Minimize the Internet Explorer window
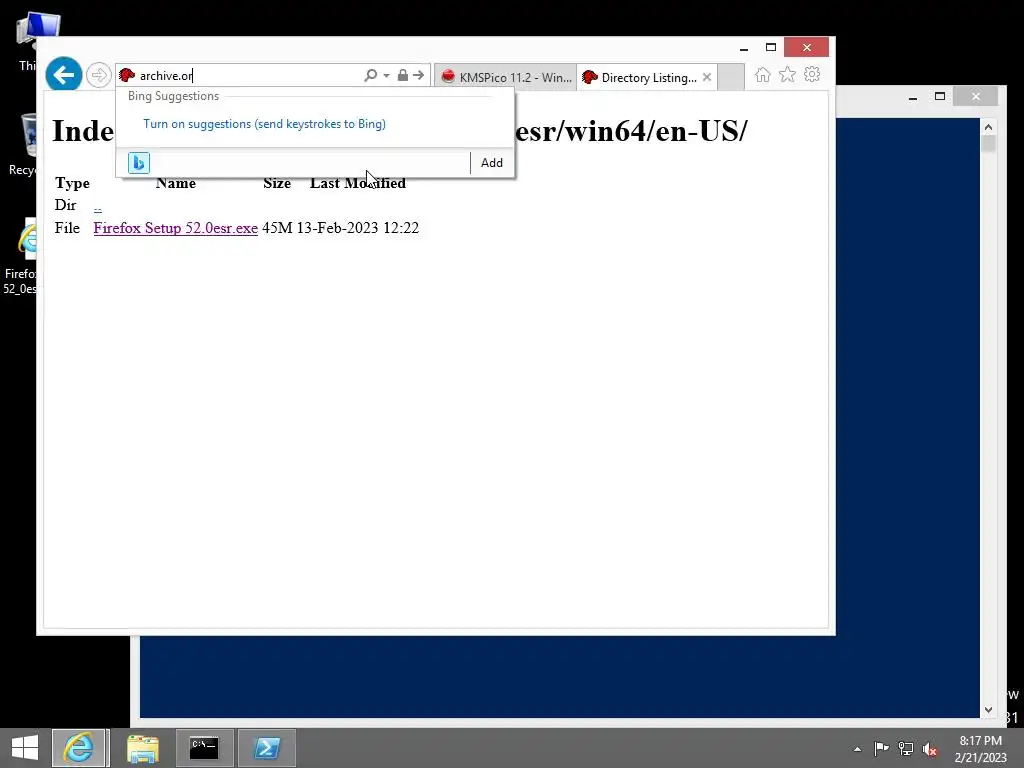Image resolution: width=1024 pixels, height=768 pixels. point(744,48)
